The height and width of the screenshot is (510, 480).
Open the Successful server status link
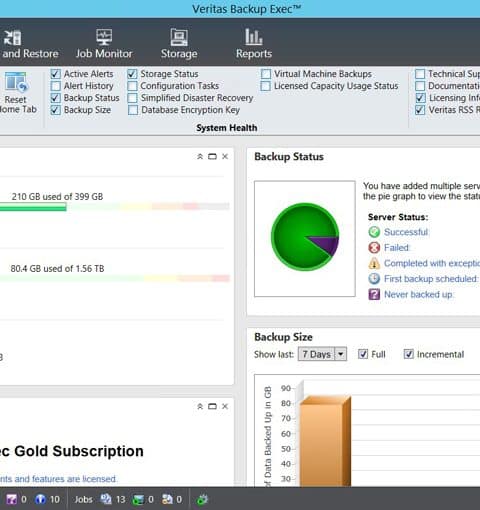(406, 232)
